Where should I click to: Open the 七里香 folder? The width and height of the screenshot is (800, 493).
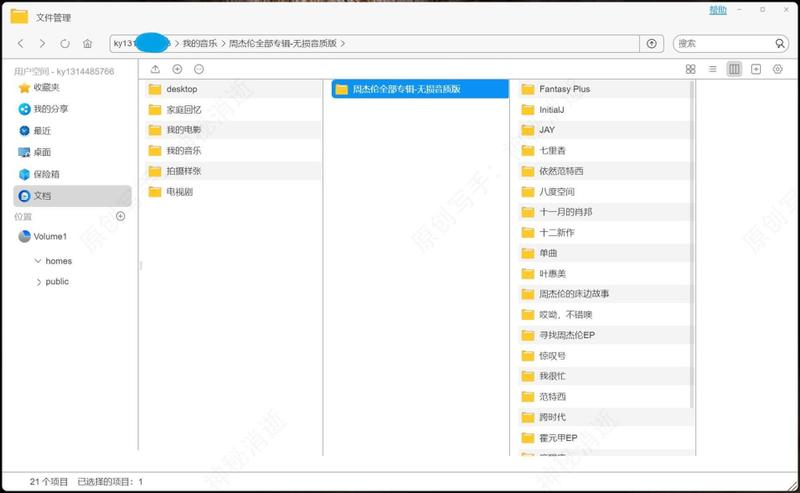coord(605,151)
